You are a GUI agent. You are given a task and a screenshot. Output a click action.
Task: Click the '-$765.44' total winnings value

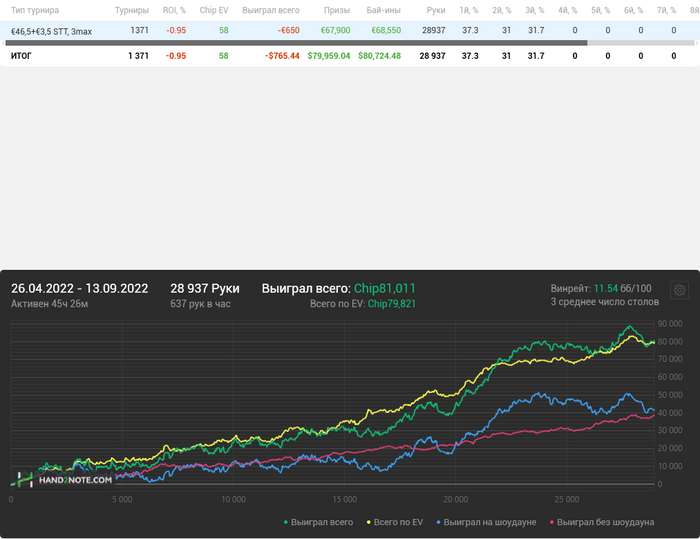click(282, 56)
